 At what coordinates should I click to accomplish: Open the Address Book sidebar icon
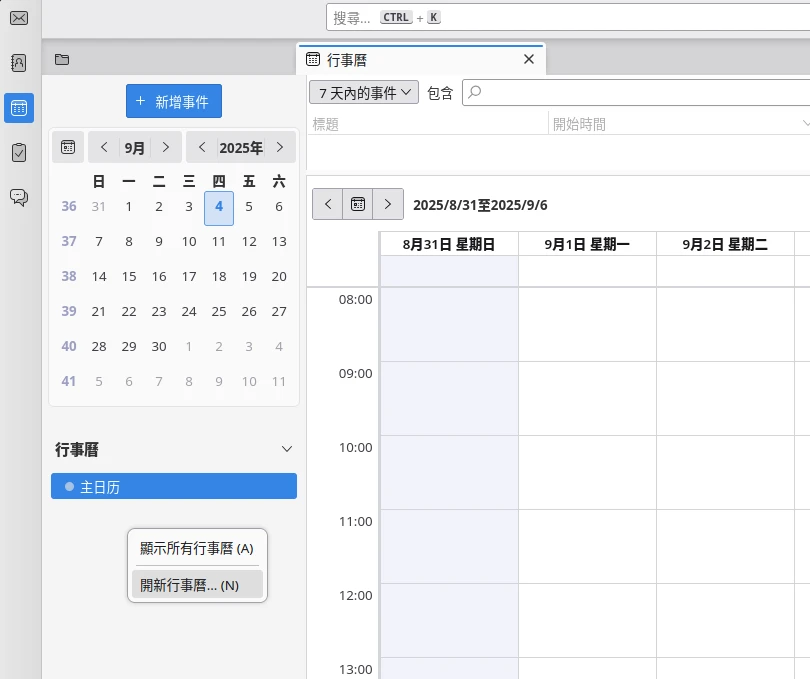pyautogui.click(x=18, y=63)
